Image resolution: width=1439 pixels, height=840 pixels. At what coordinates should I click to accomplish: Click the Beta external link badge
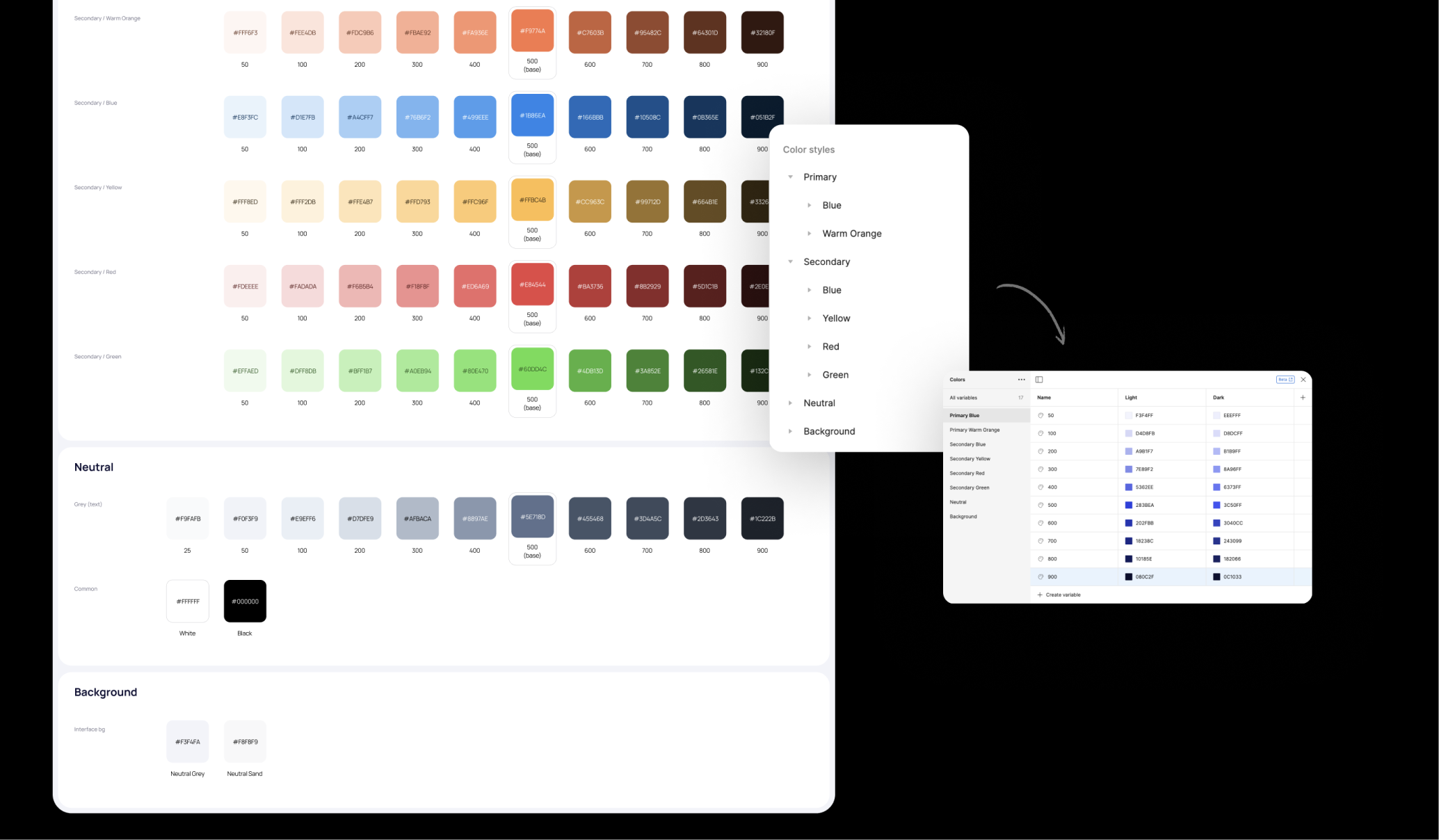pos(1285,380)
